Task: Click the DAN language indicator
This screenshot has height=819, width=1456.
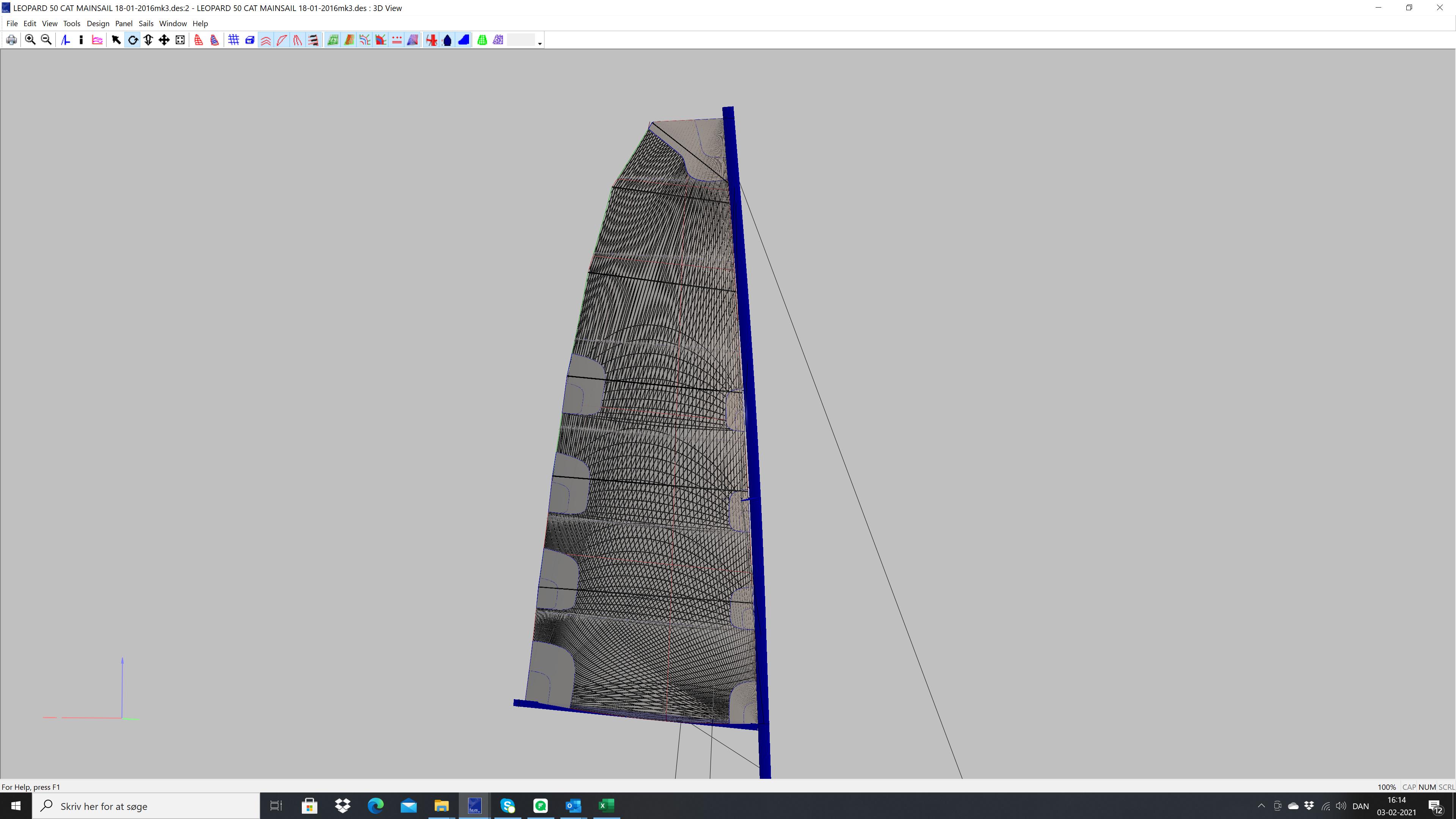Action: tap(1360, 806)
